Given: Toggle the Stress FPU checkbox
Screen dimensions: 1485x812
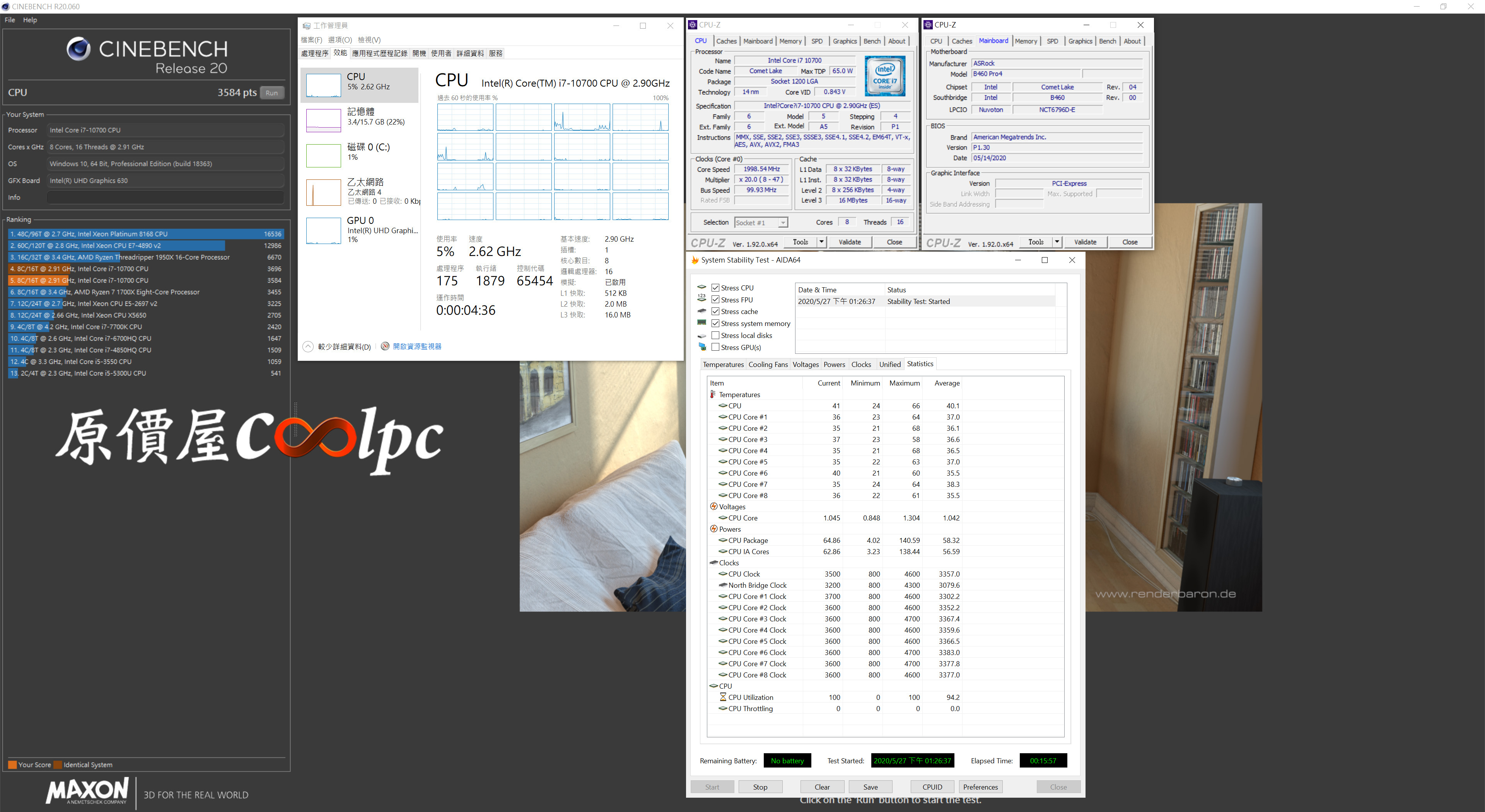Looking at the screenshot, I should point(715,299).
